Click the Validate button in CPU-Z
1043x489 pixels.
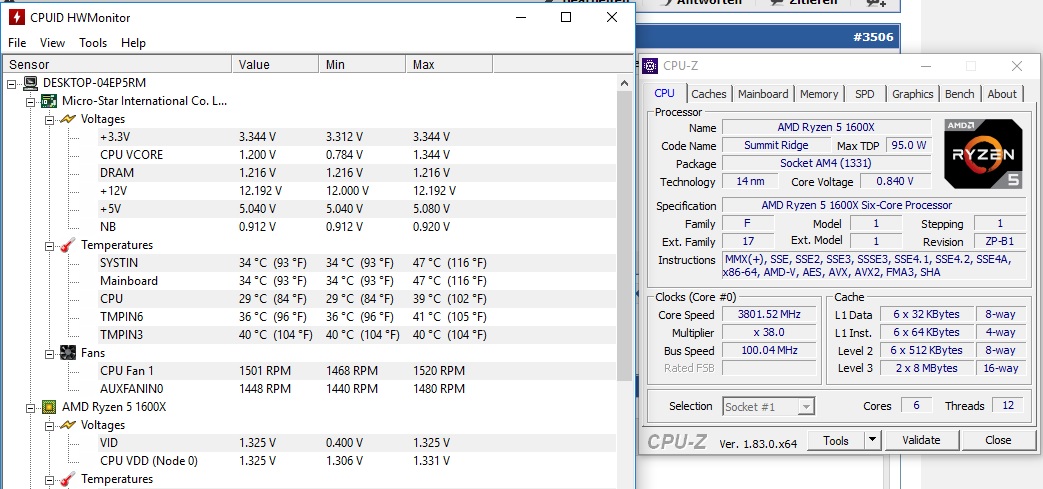pos(921,440)
